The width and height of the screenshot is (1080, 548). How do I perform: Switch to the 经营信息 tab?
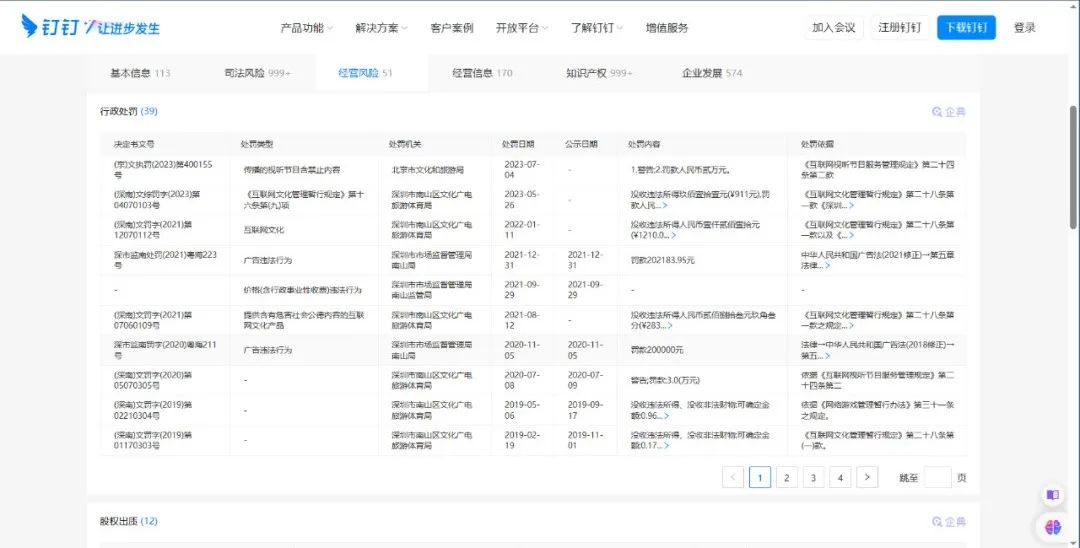click(482, 73)
